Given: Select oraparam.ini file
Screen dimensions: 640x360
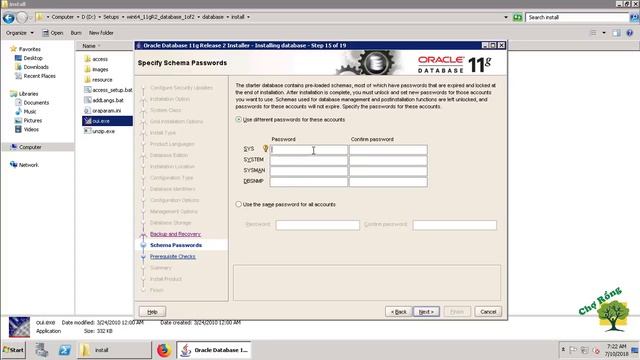Looking at the screenshot, I should [x=102, y=111].
